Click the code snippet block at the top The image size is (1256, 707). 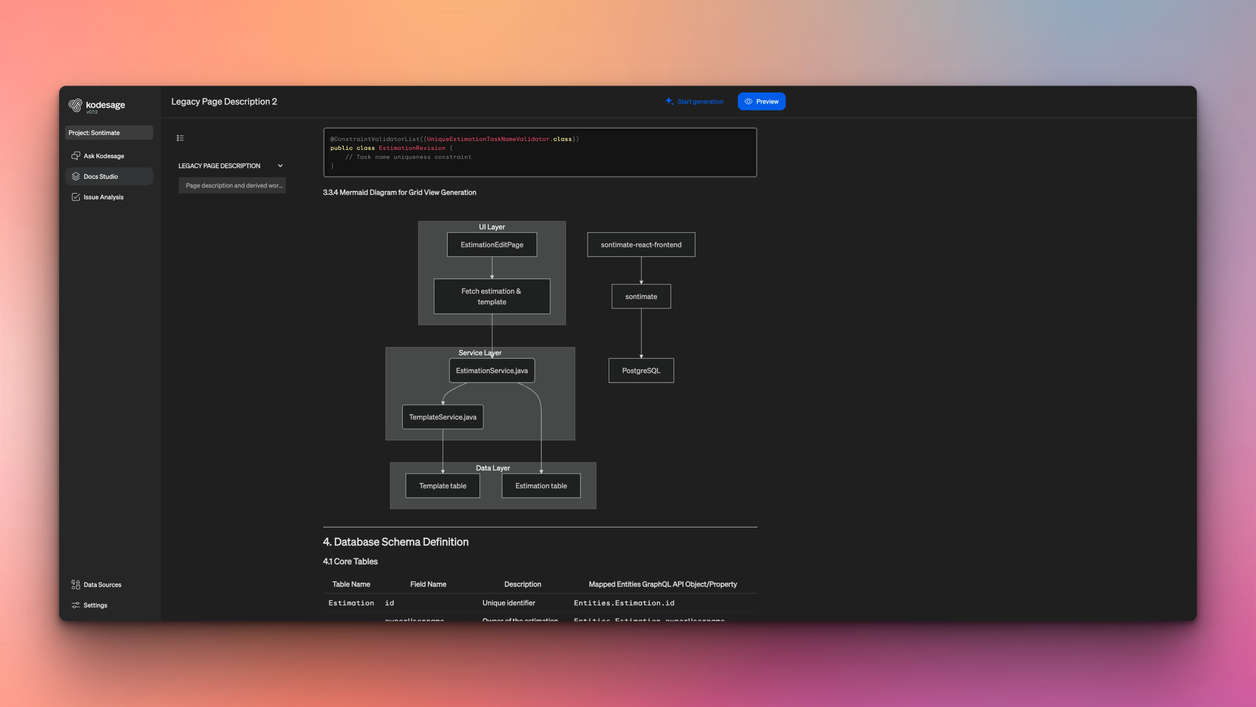click(540, 152)
